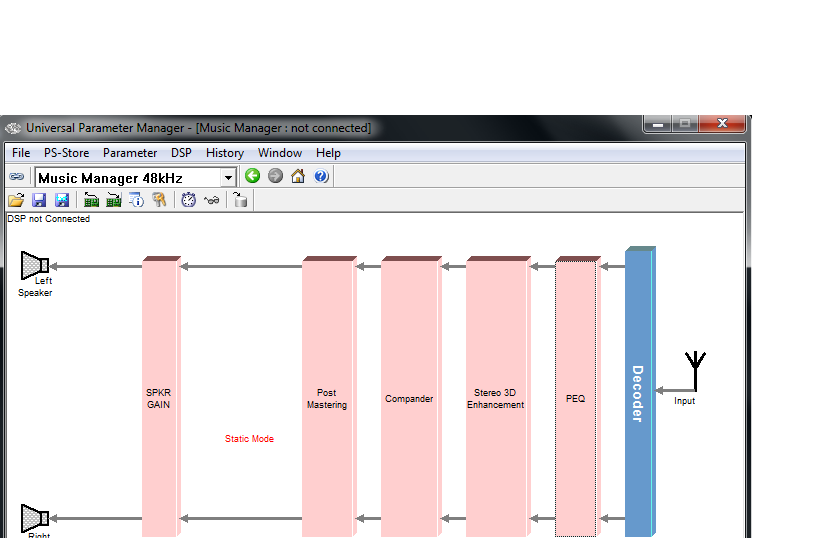
Task: Click the keys icon in the toolbar
Action: 159,200
